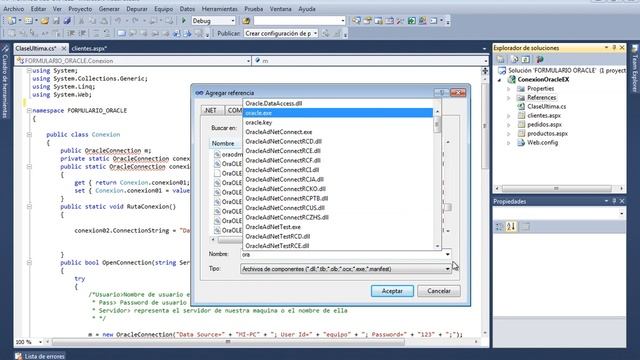Click the Decrease Indent toolbar icon
Screen dimensions: 640x360
(x=71, y=33)
